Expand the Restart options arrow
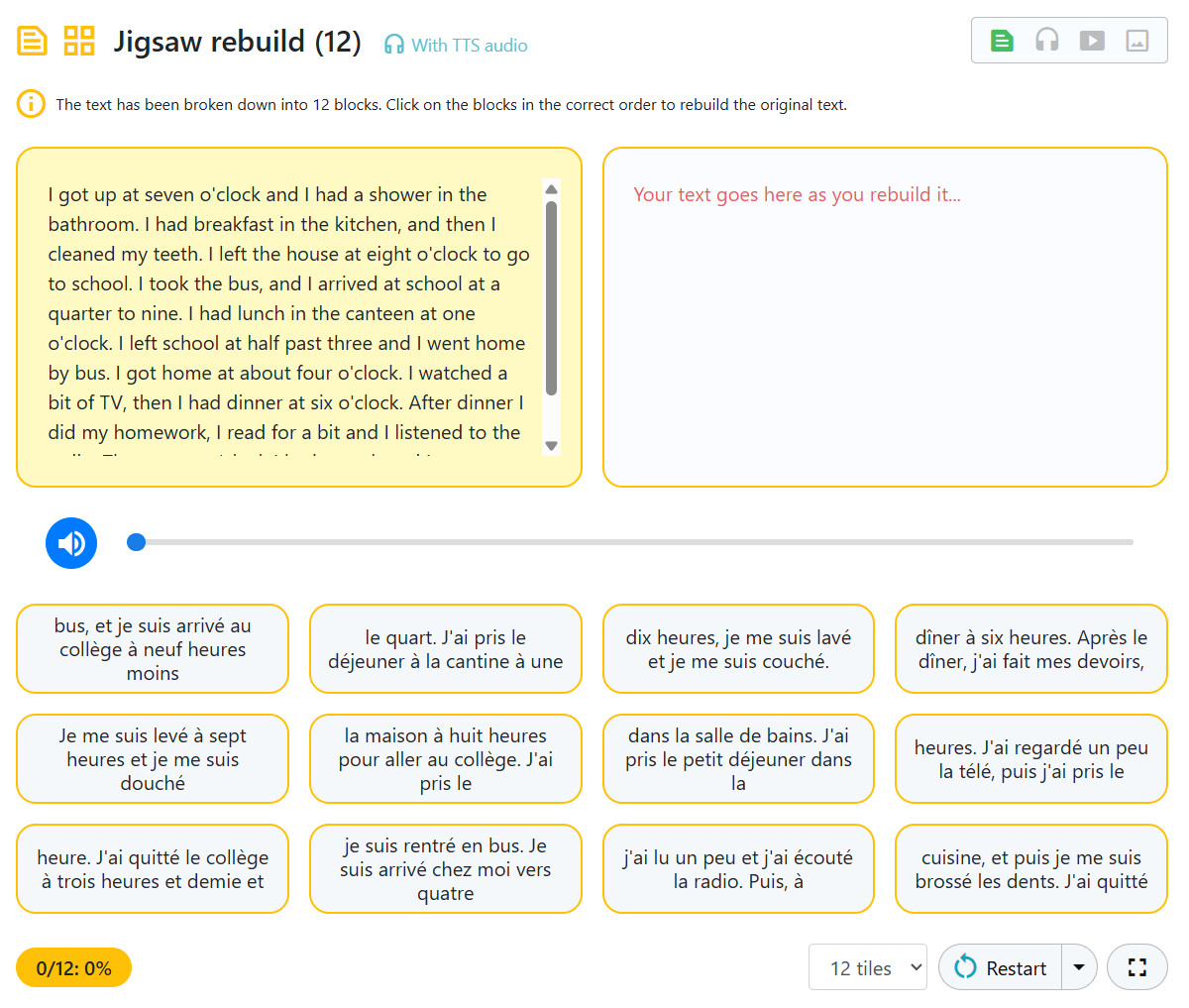This screenshot has height=1008, width=1189. point(1079,967)
